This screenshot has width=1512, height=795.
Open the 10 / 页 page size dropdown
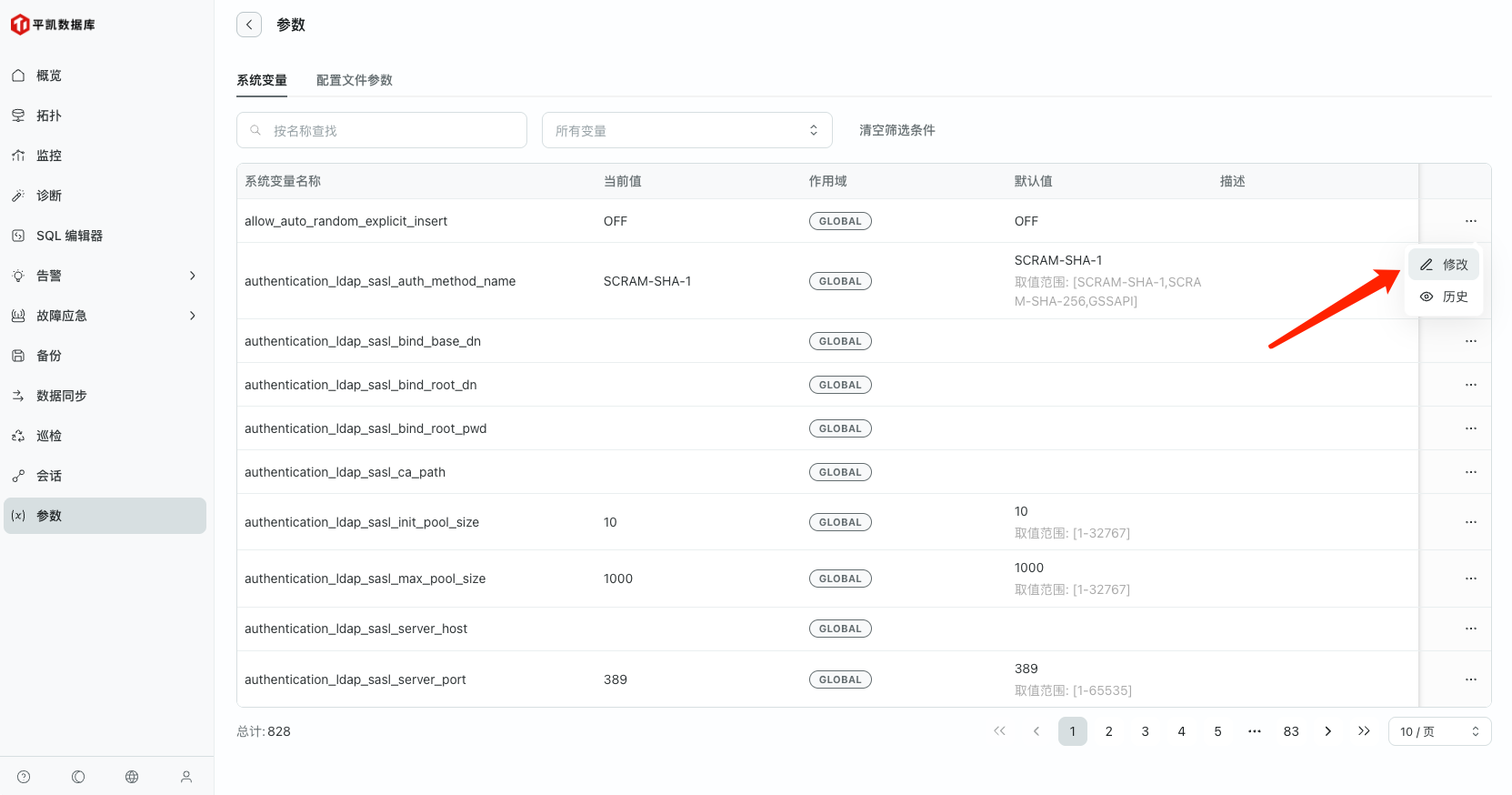1438,731
